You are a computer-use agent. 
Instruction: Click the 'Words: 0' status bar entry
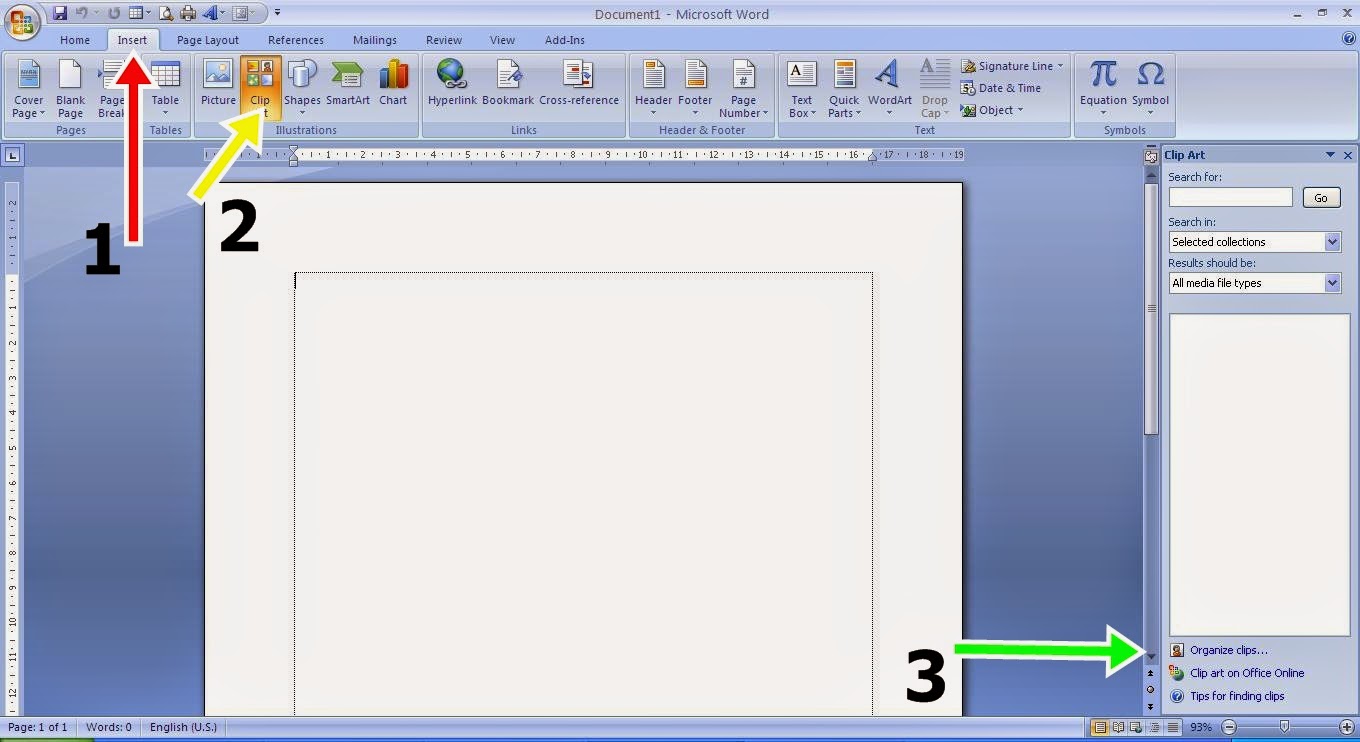click(109, 727)
